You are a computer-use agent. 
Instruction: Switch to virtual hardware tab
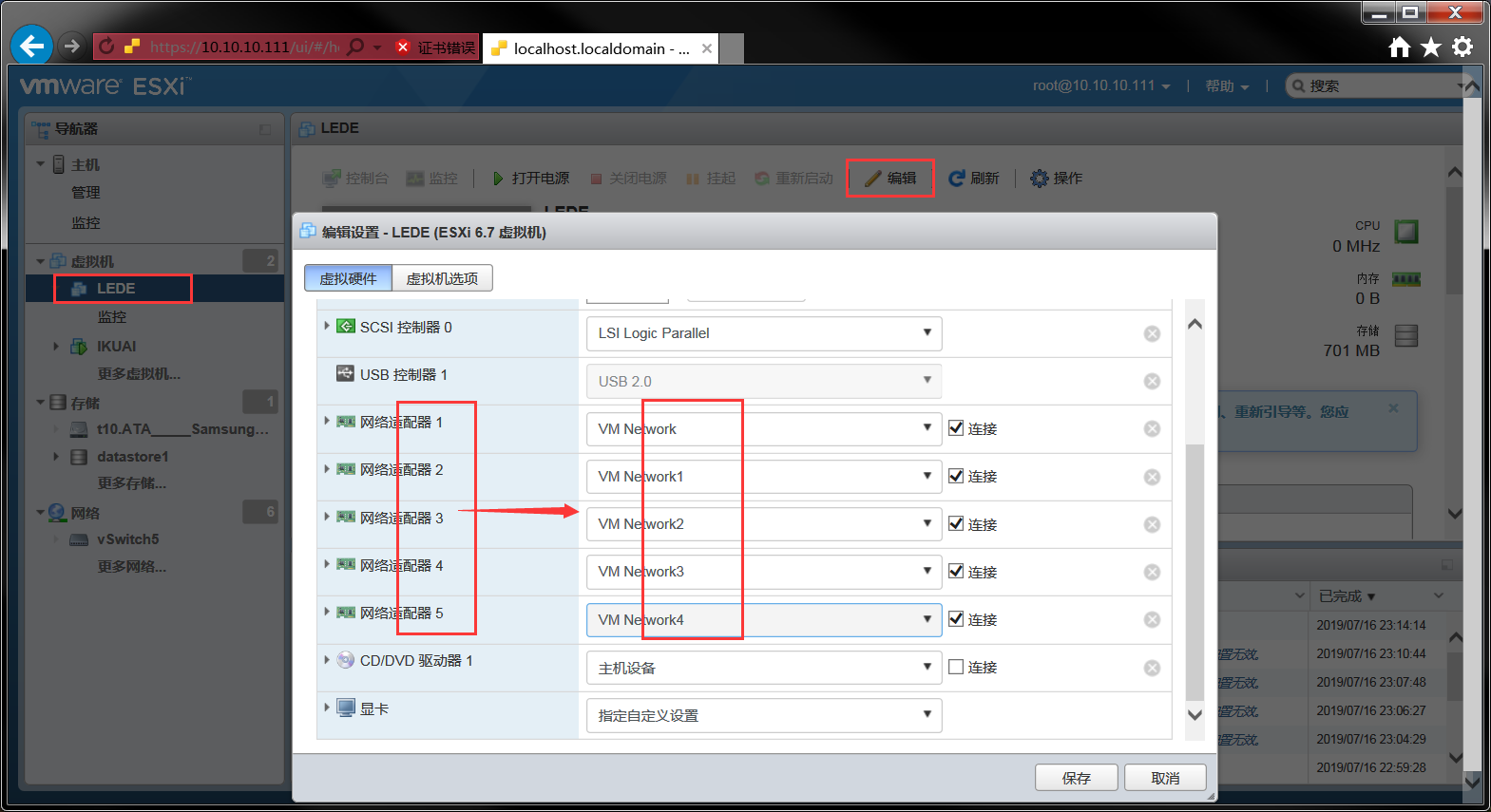[x=348, y=278]
